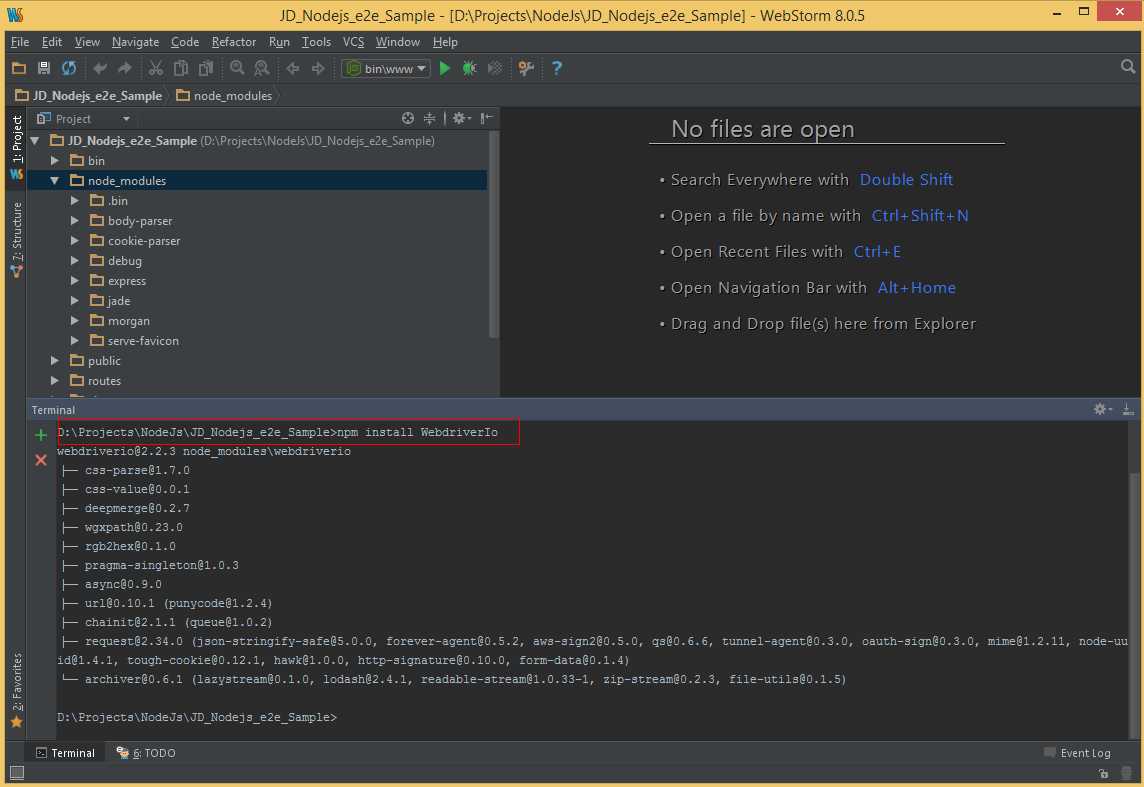Click the Redo arrow icon

[x=125, y=69]
